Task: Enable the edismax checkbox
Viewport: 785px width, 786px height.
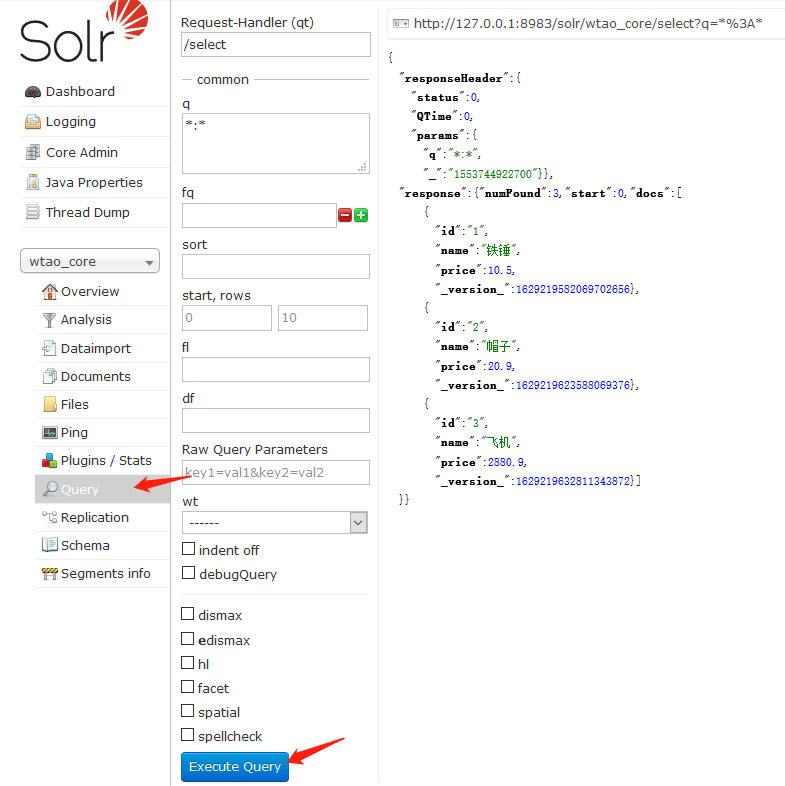Action: click(x=187, y=639)
